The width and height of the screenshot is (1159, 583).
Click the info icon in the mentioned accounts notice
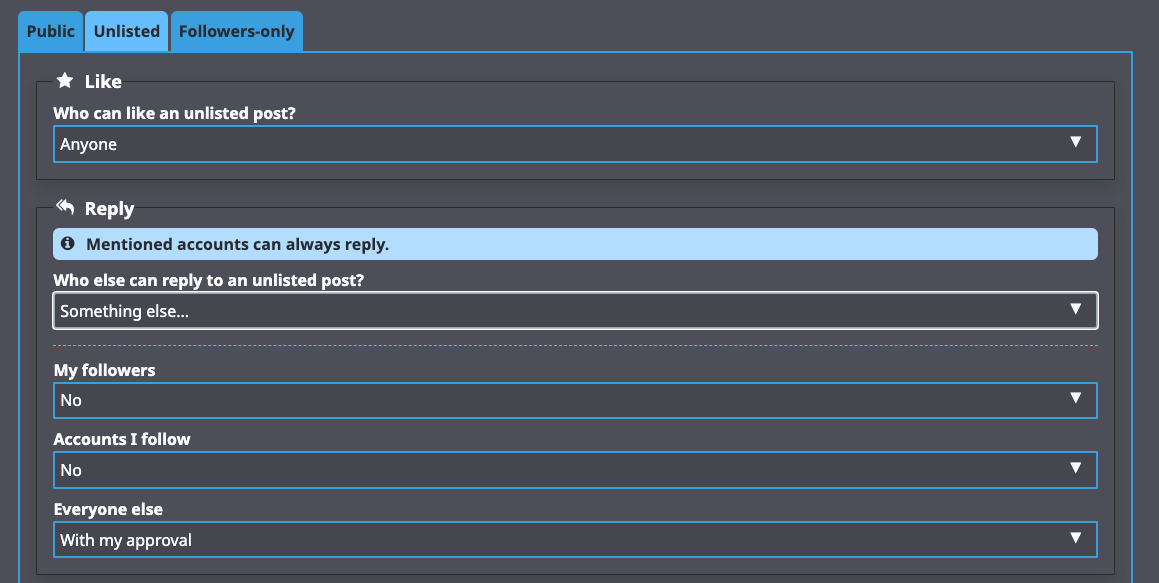[x=67, y=243]
